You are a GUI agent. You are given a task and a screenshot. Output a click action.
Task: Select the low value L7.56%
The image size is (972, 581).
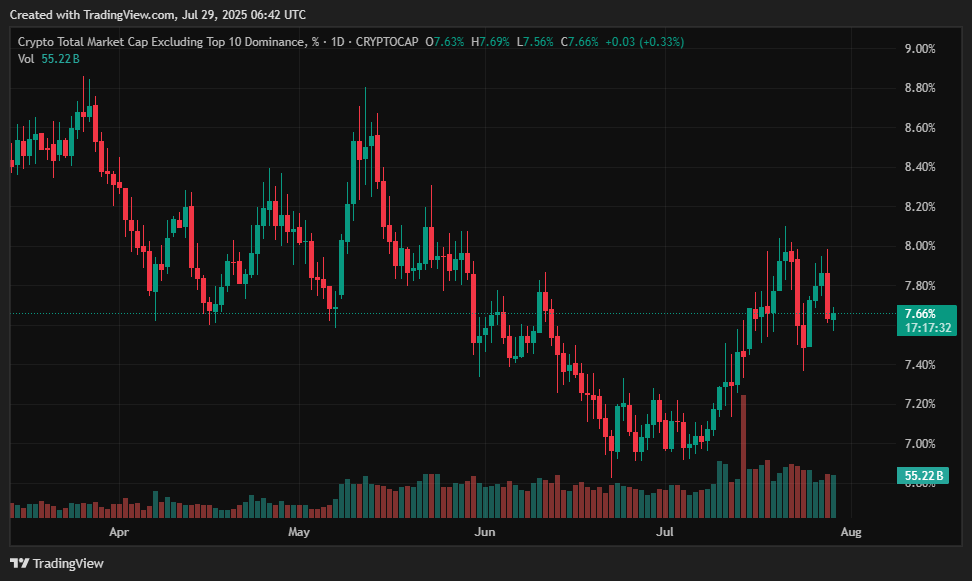pos(535,42)
